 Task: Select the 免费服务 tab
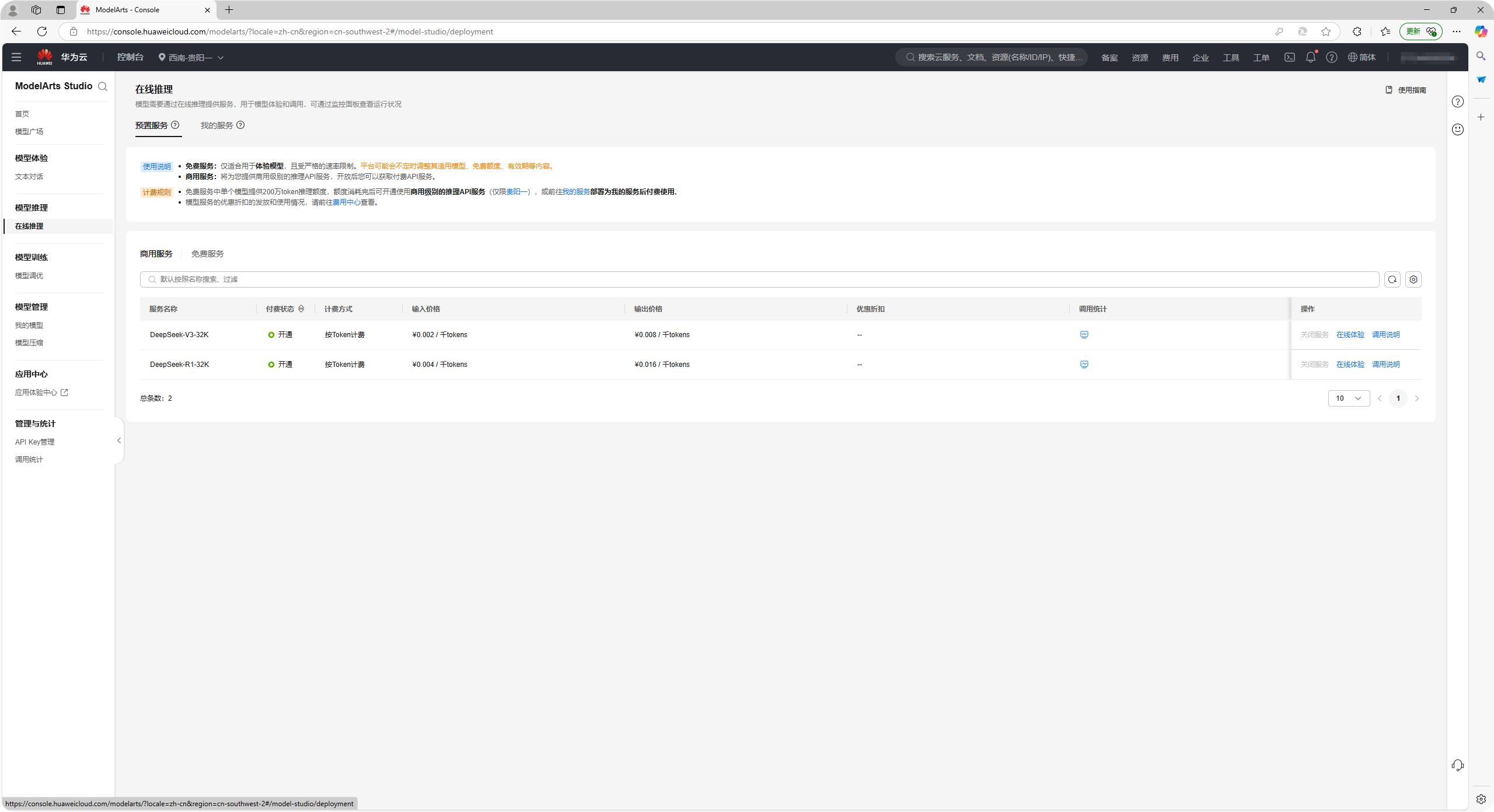(207, 254)
